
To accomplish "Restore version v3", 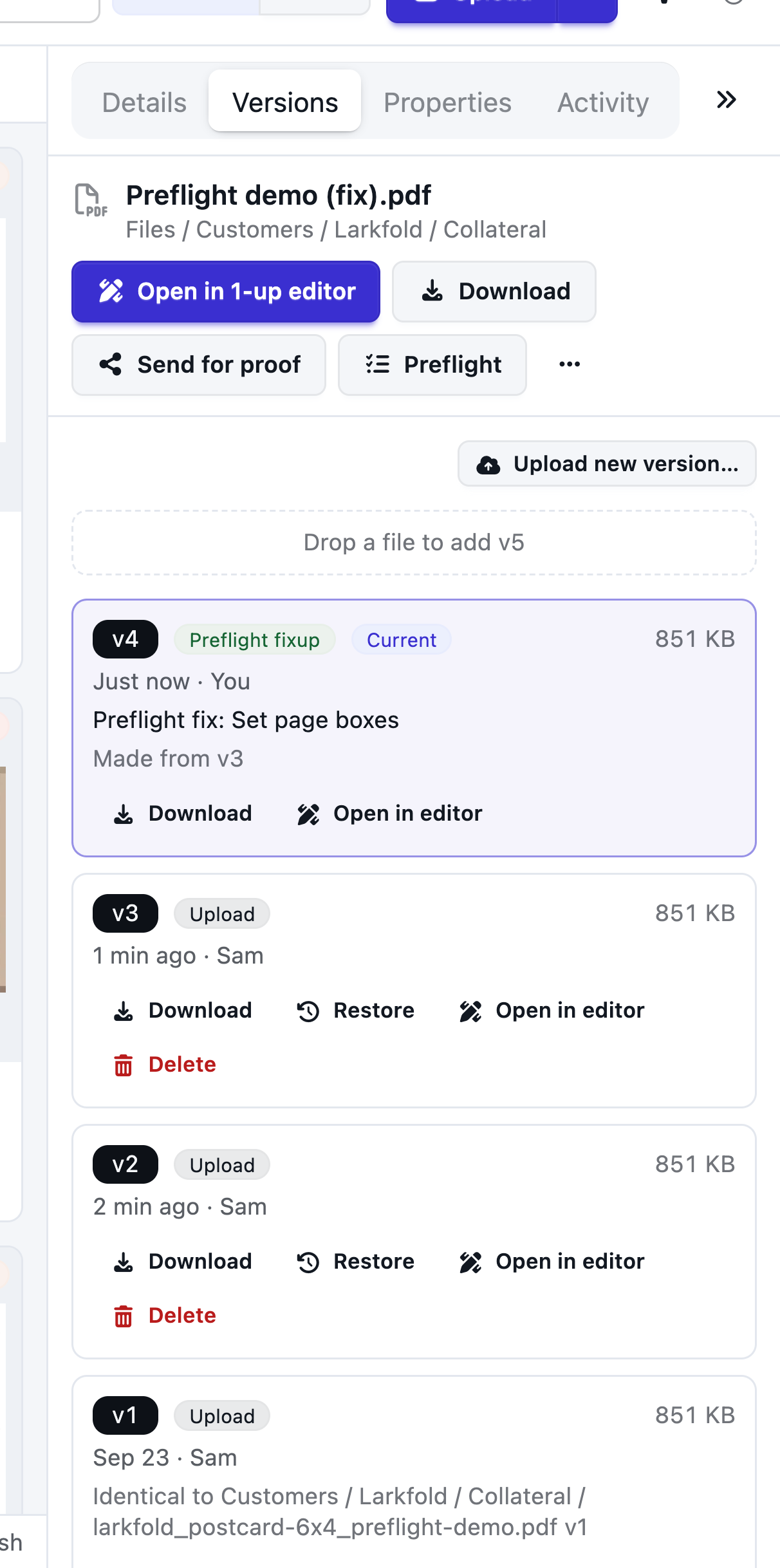I will pos(356,1011).
